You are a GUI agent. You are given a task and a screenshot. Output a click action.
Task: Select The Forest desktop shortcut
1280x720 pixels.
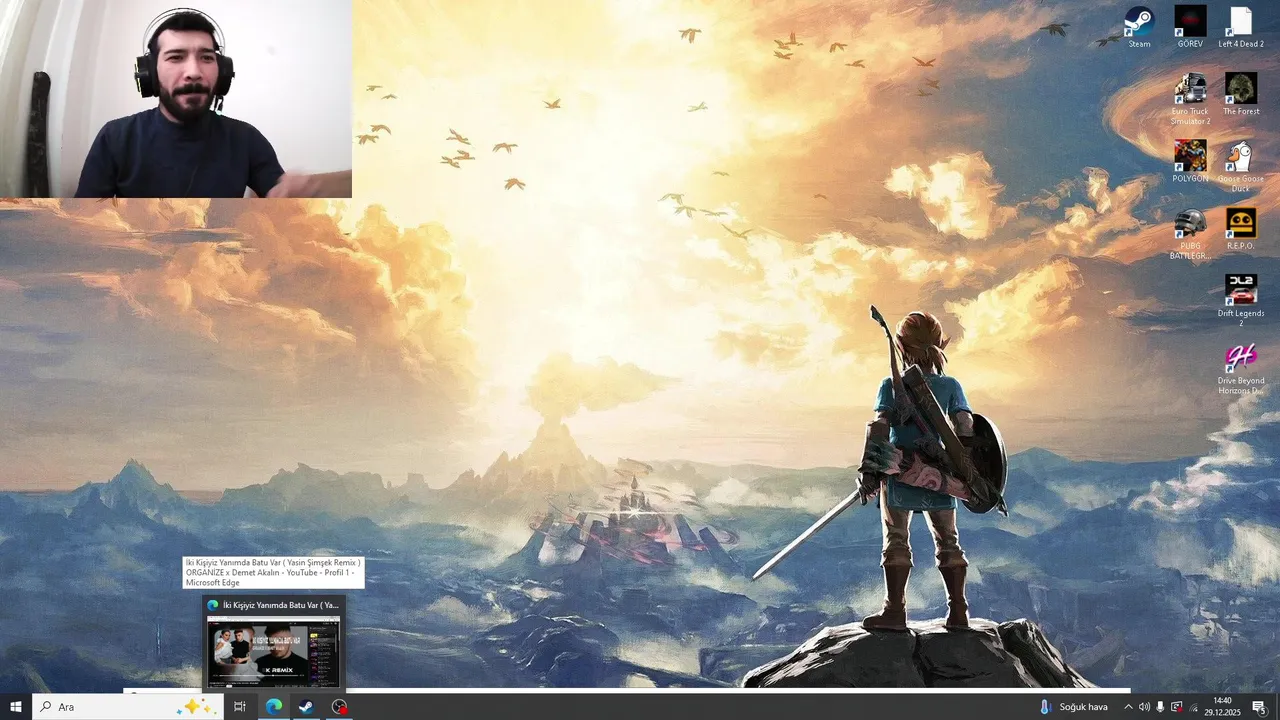click(x=1241, y=94)
